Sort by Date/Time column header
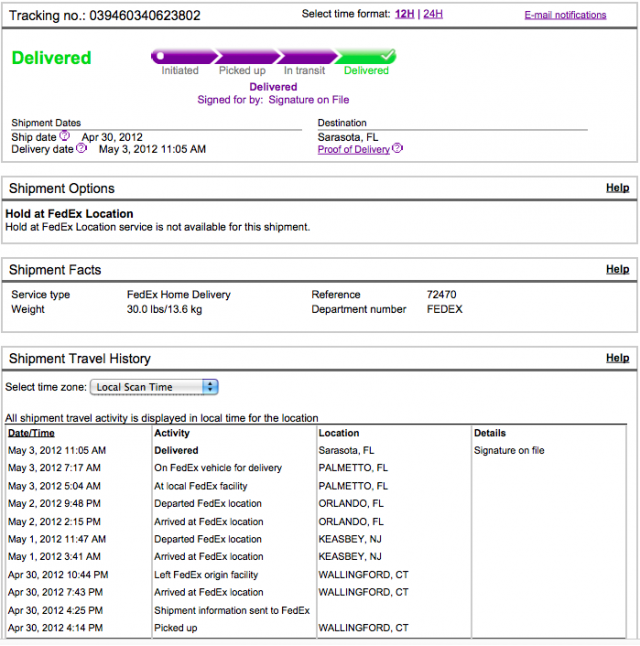Image resolution: width=640 pixels, height=646 pixels. (31, 433)
